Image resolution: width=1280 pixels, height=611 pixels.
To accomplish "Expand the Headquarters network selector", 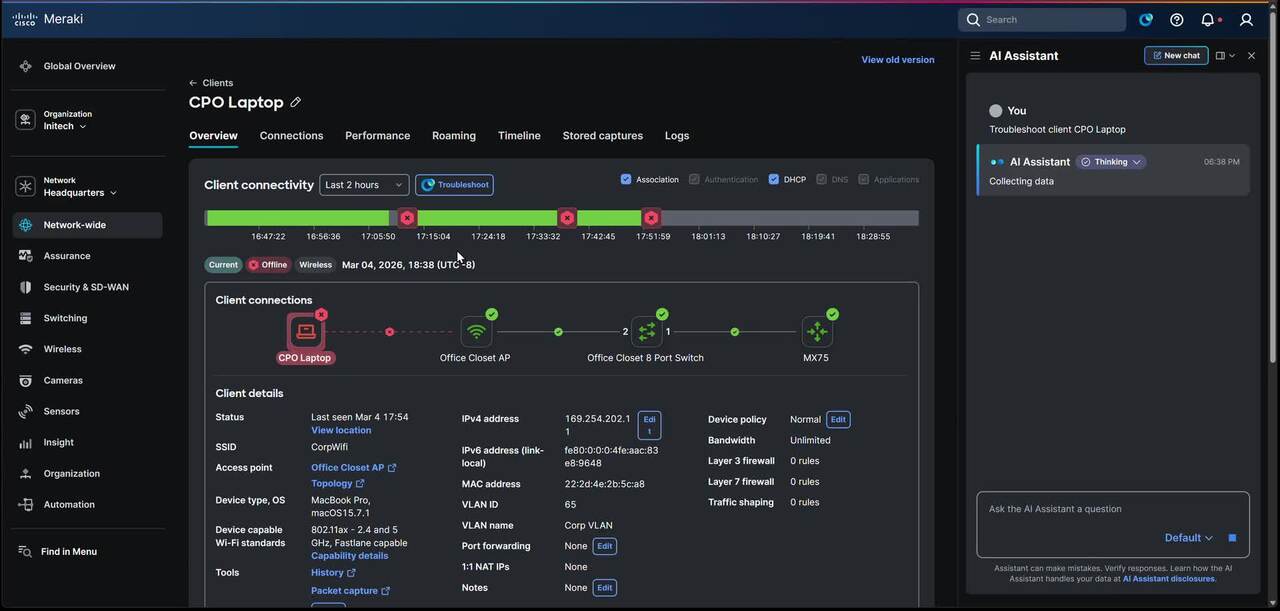I will tap(79, 192).
